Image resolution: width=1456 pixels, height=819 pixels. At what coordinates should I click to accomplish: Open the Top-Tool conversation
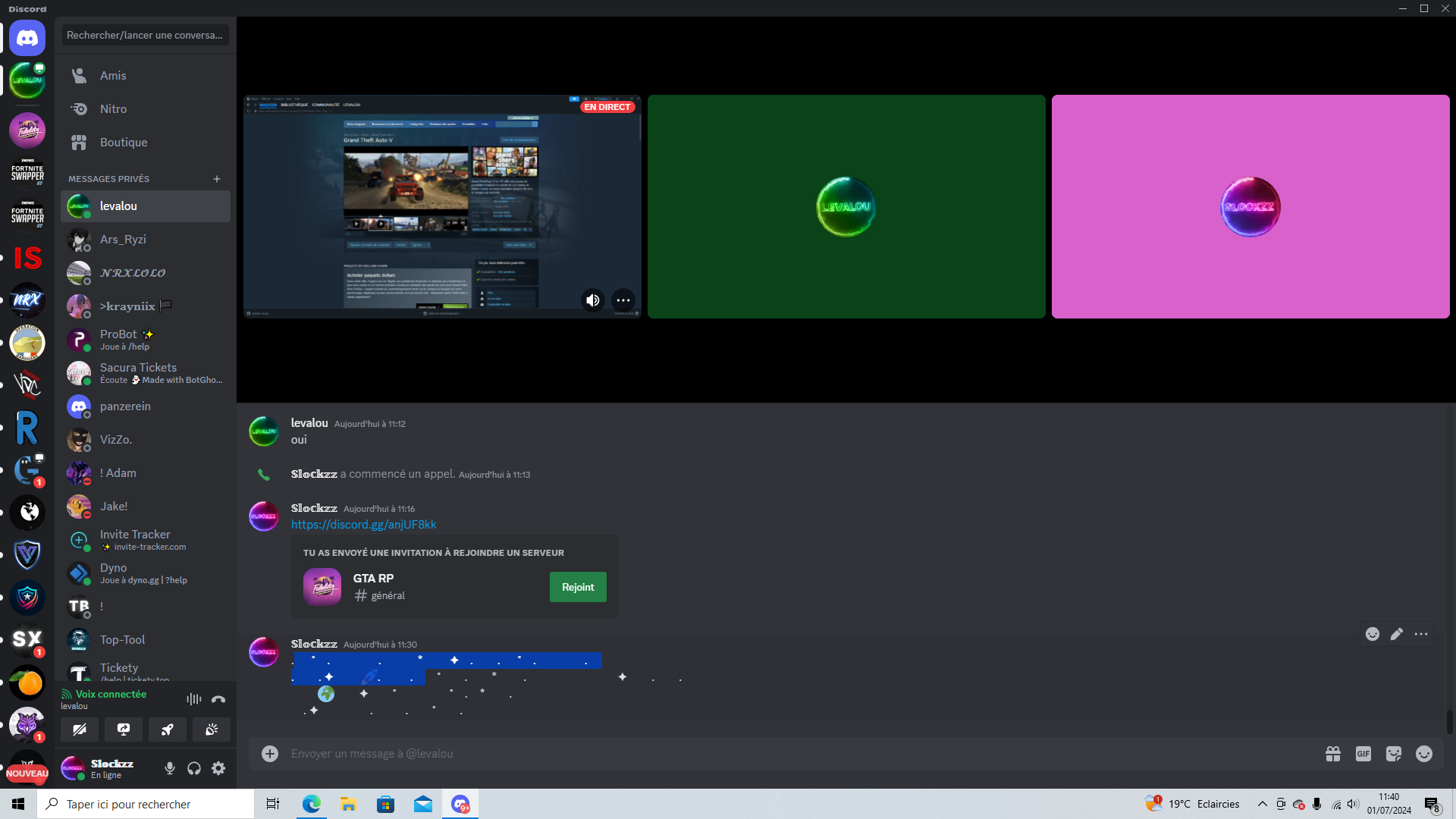coord(146,640)
